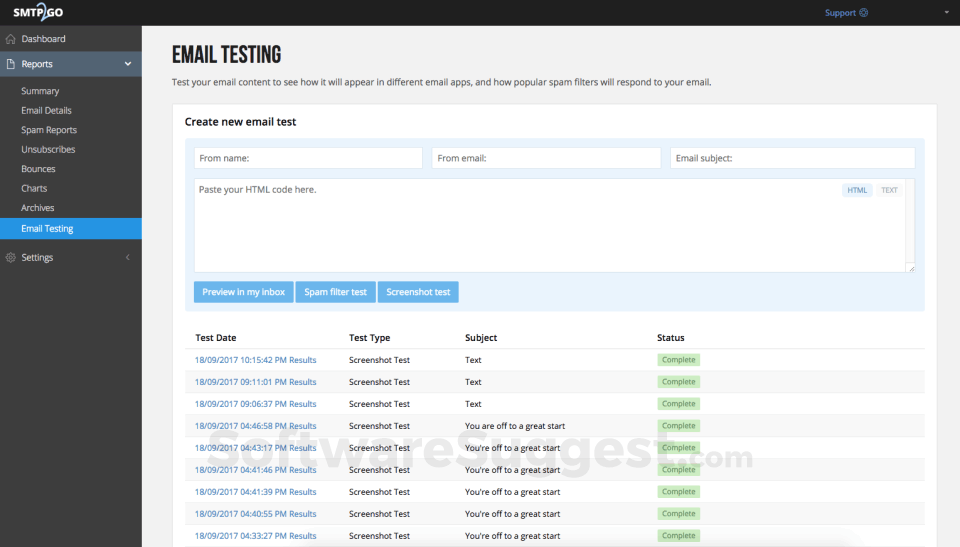Click "Create new email test" heading
This screenshot has width=960, height=547.
tap(240, 122)
